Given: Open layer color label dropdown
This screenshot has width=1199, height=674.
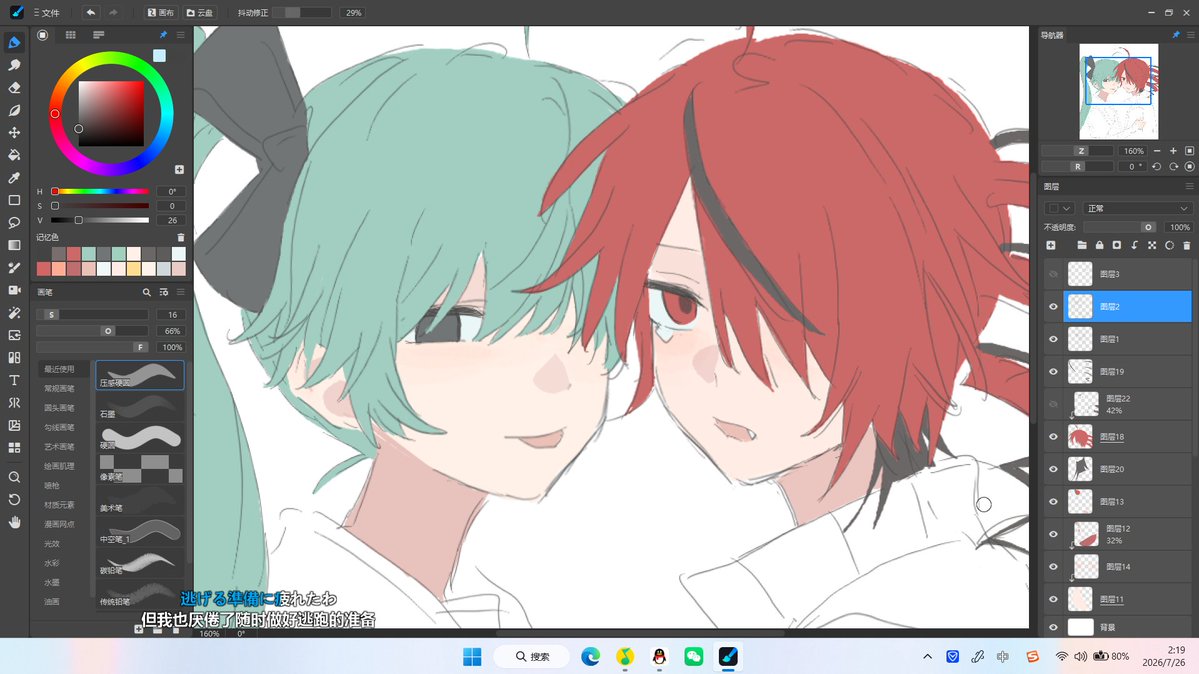Looking at the screenshot, I should pyautogui.click(x=1060, y=208).
